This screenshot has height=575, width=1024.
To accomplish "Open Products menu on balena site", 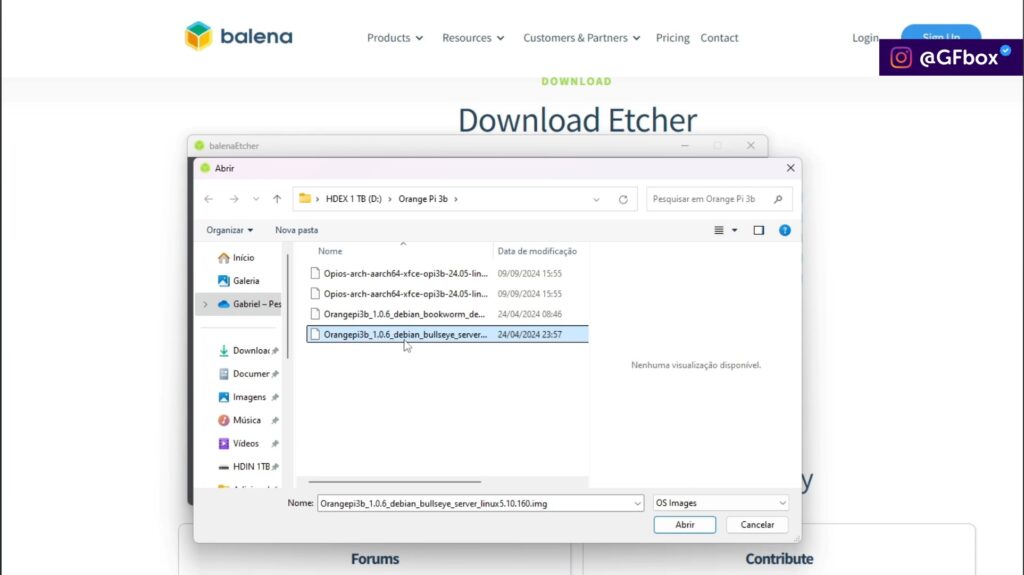I will point(394,38).
